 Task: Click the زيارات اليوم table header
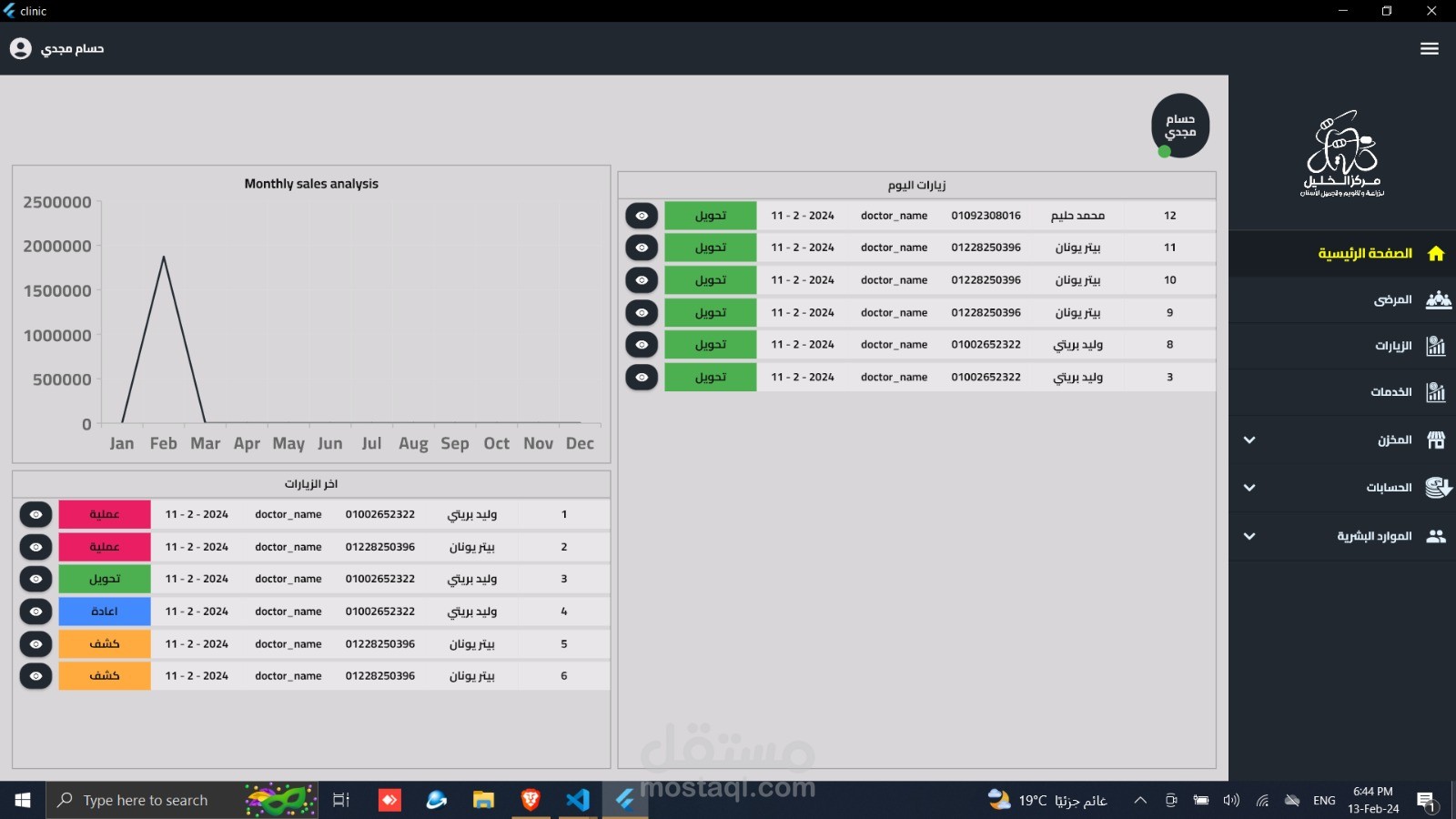[917, 186]
